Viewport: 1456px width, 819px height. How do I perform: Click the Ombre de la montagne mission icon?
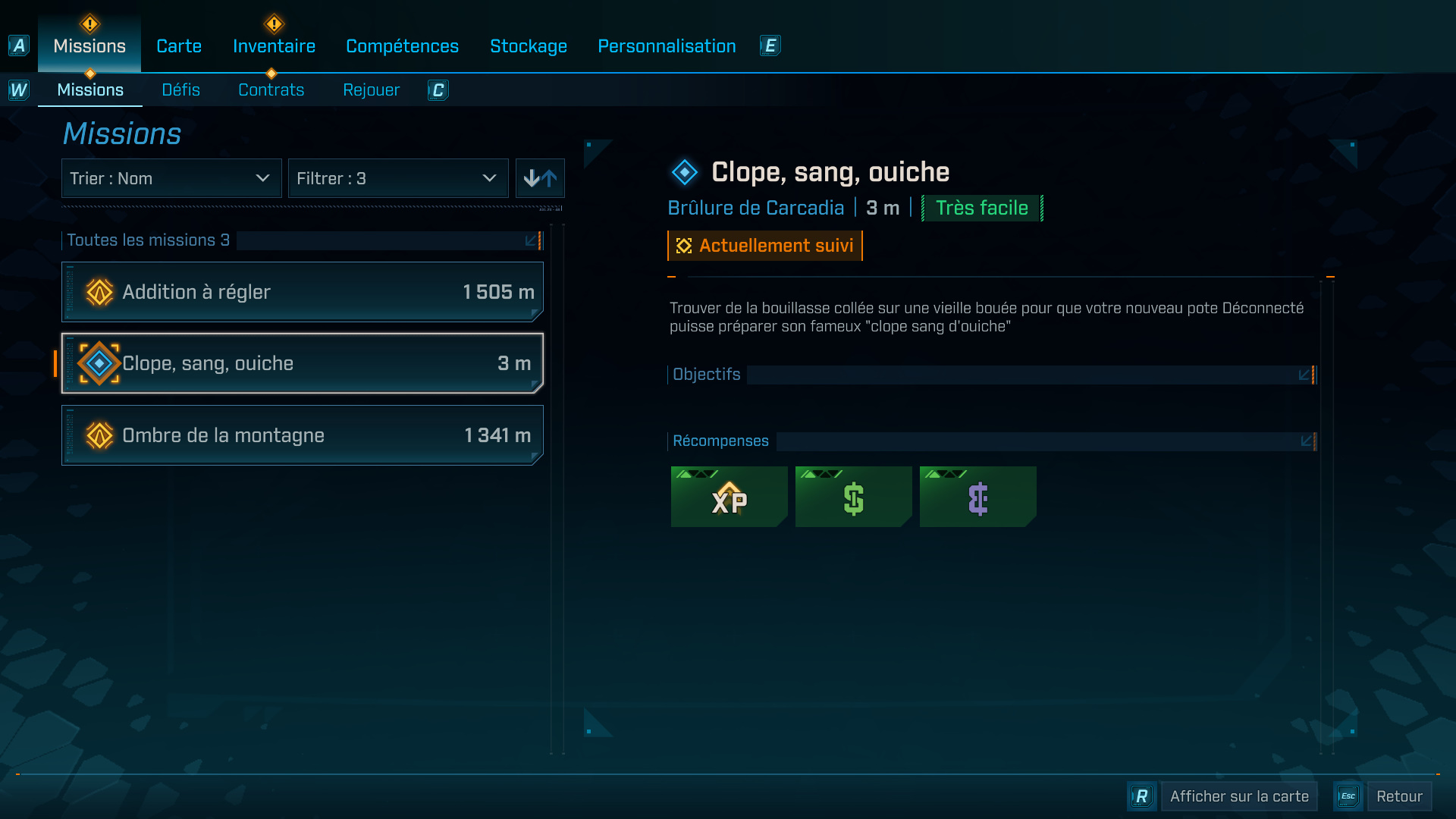coord(99,435)
